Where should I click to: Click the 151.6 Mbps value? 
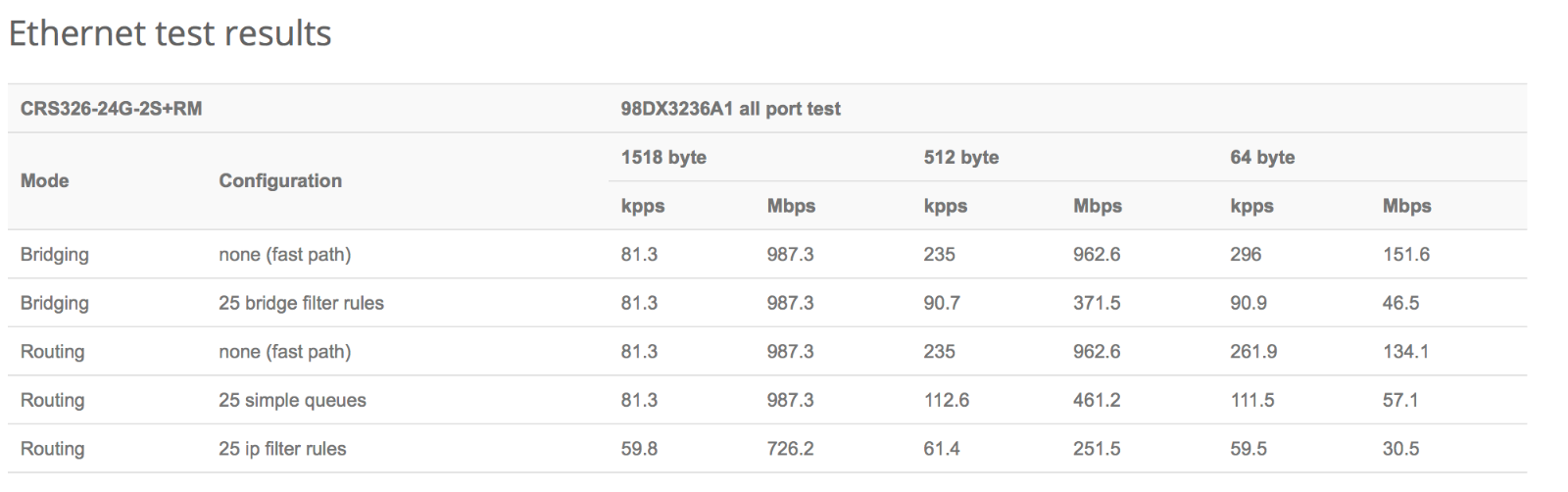1406,254
